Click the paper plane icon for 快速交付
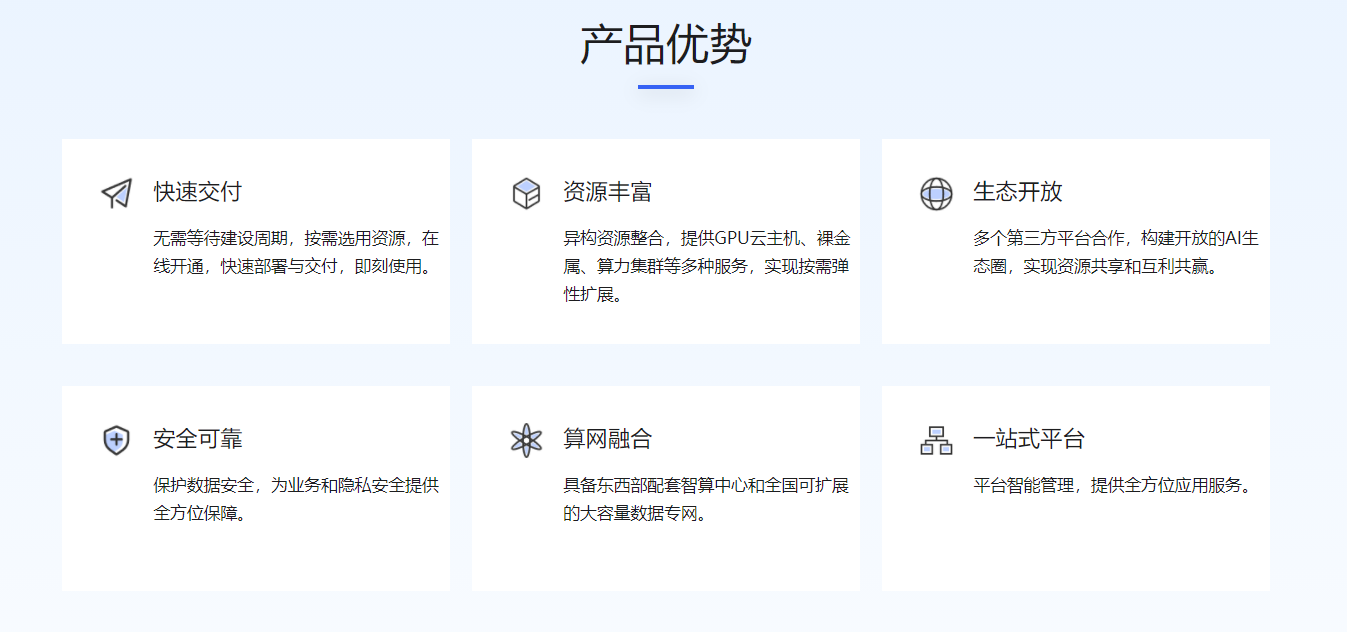Screen dimensions: 1347x632 (117, 193)
